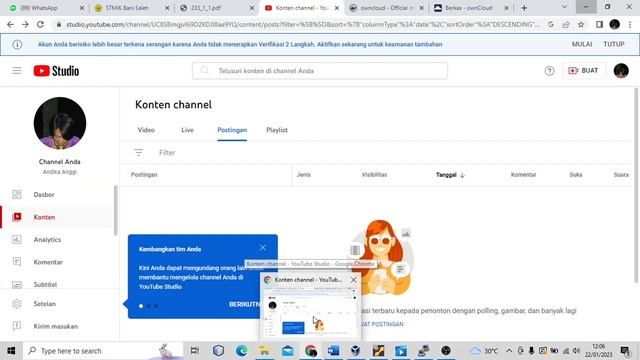This screenshot has width=640, height=360.
Task: Open the tab search dropdown arrow
Action: coord(564,7)
